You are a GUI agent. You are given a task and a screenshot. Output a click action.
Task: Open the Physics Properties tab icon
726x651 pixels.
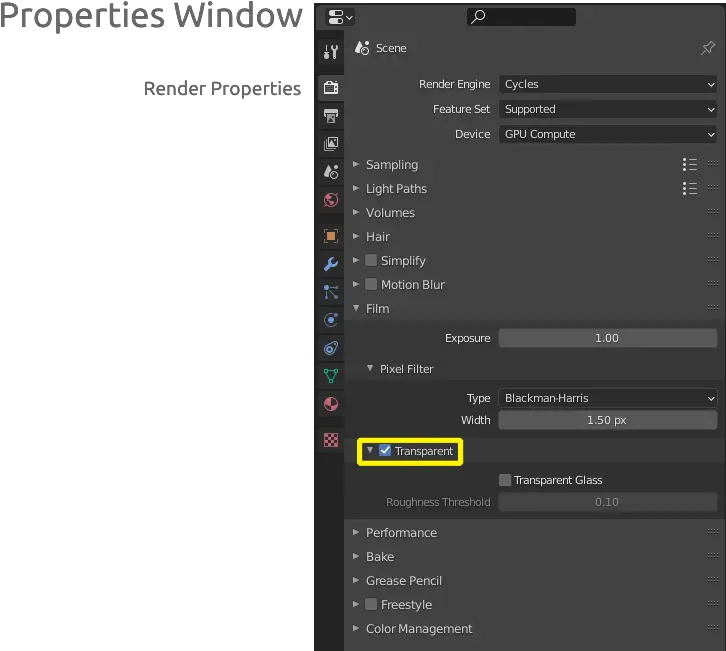331,320
